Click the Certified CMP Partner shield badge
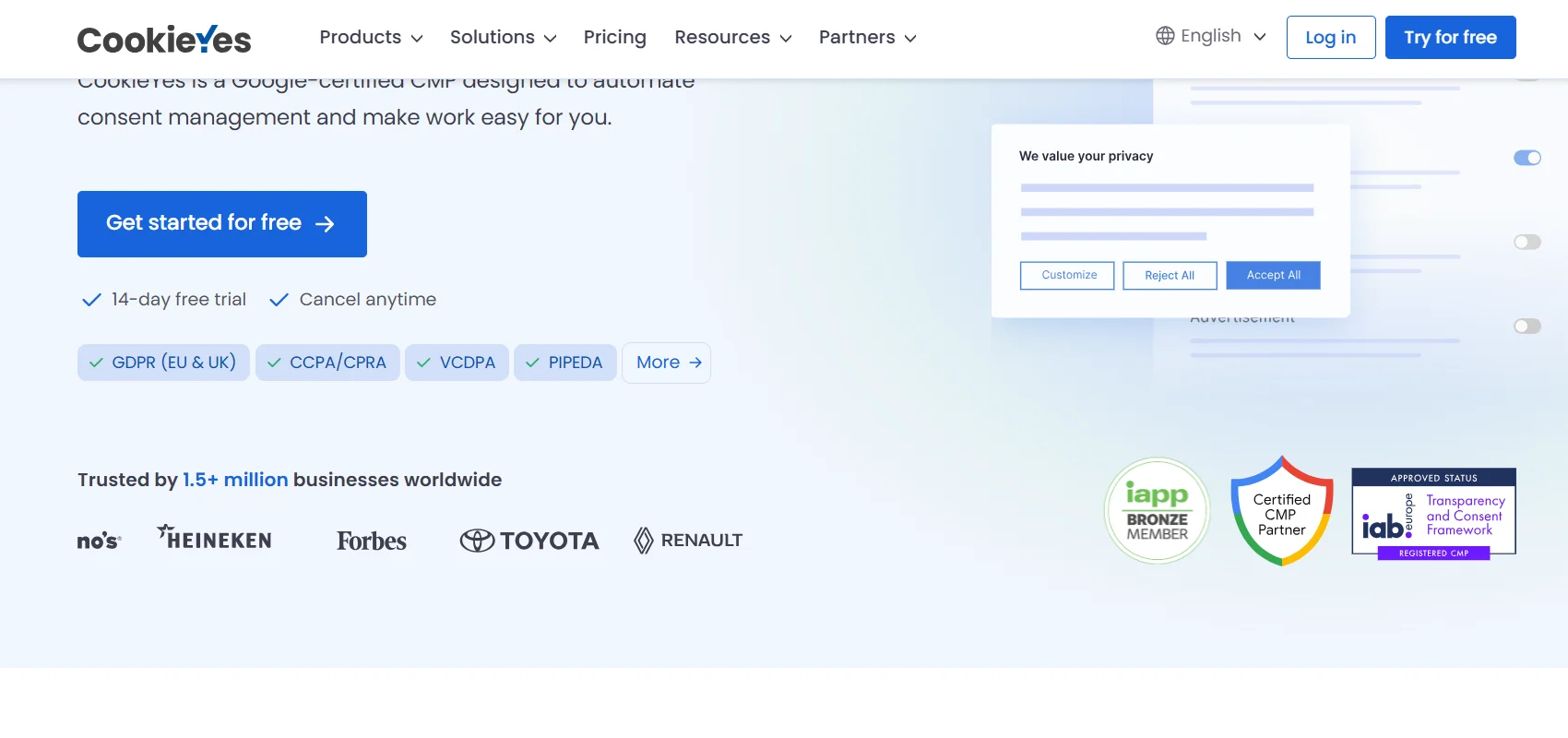1568x738 pixels. pyautogui.click(x=1282, y=511)
